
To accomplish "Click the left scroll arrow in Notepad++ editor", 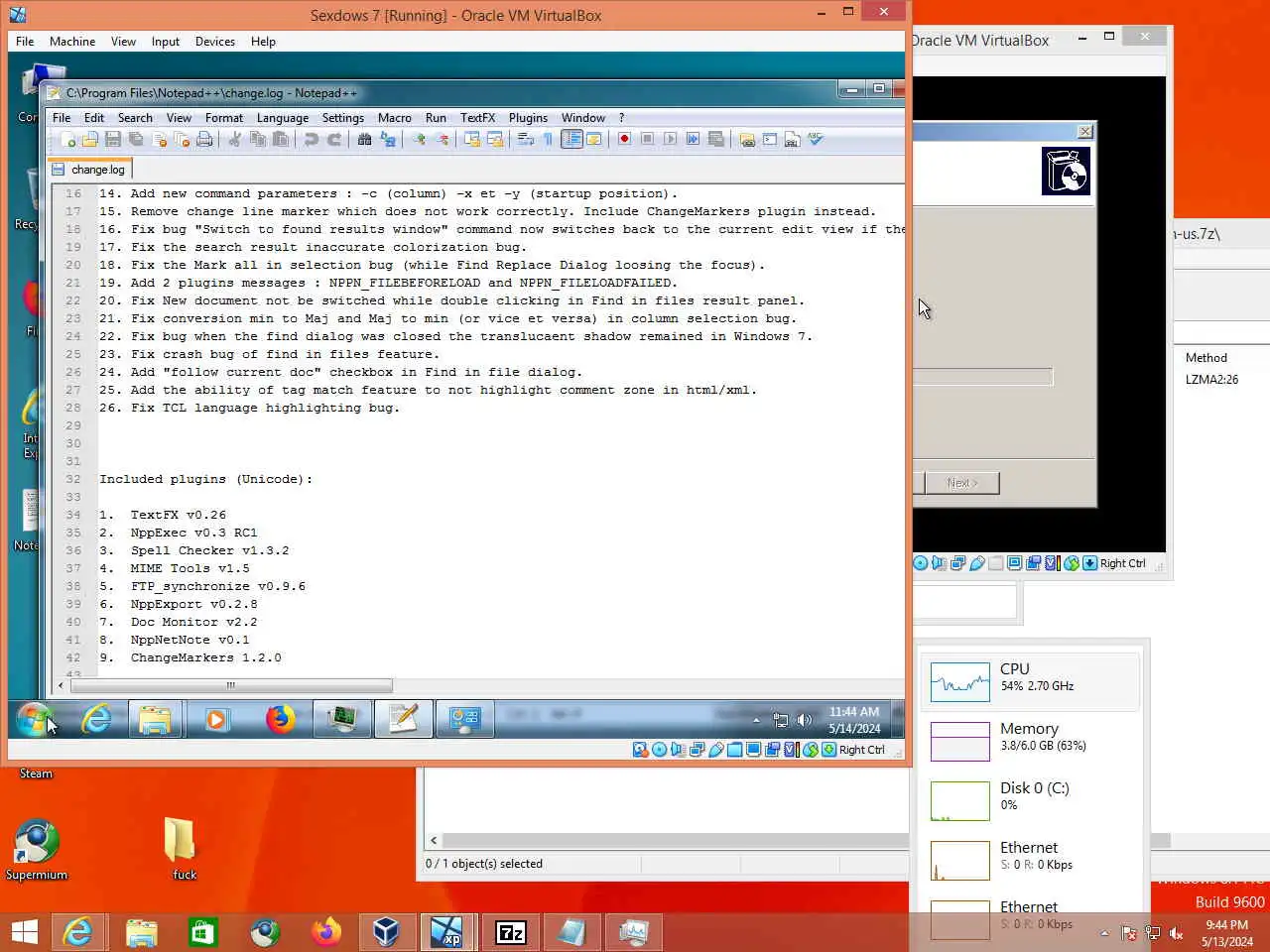I will point(61,685).
